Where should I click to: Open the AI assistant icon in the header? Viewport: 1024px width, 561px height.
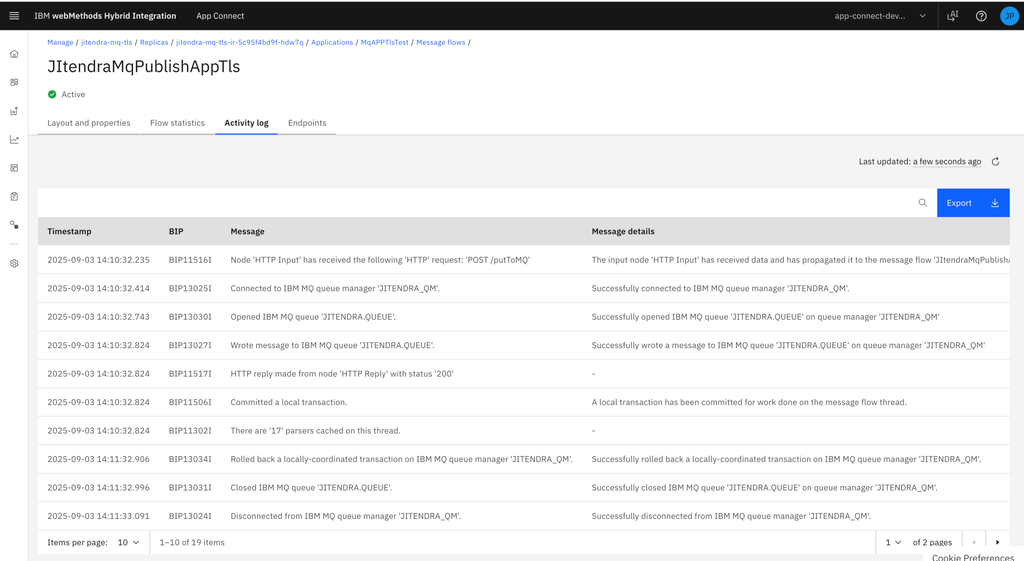952,16
